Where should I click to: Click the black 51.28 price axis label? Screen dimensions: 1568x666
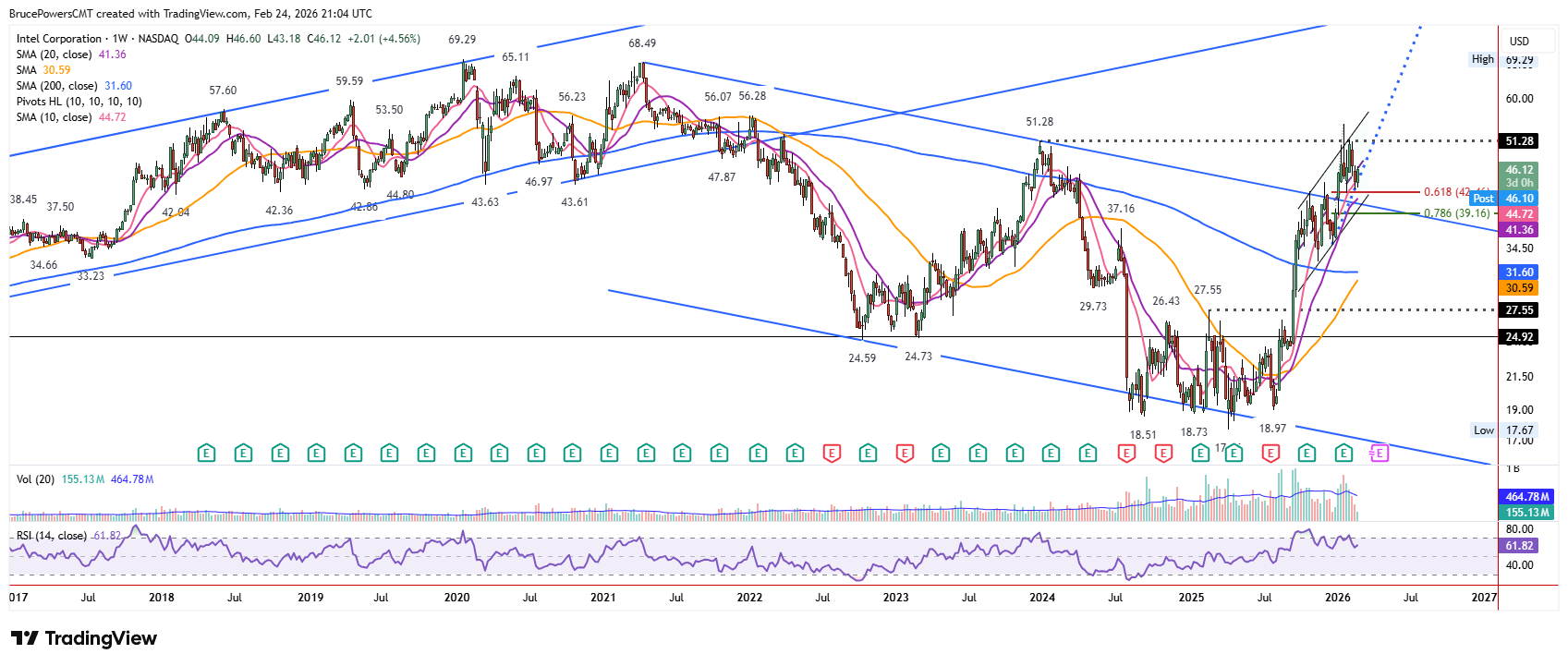[1520, 141]
